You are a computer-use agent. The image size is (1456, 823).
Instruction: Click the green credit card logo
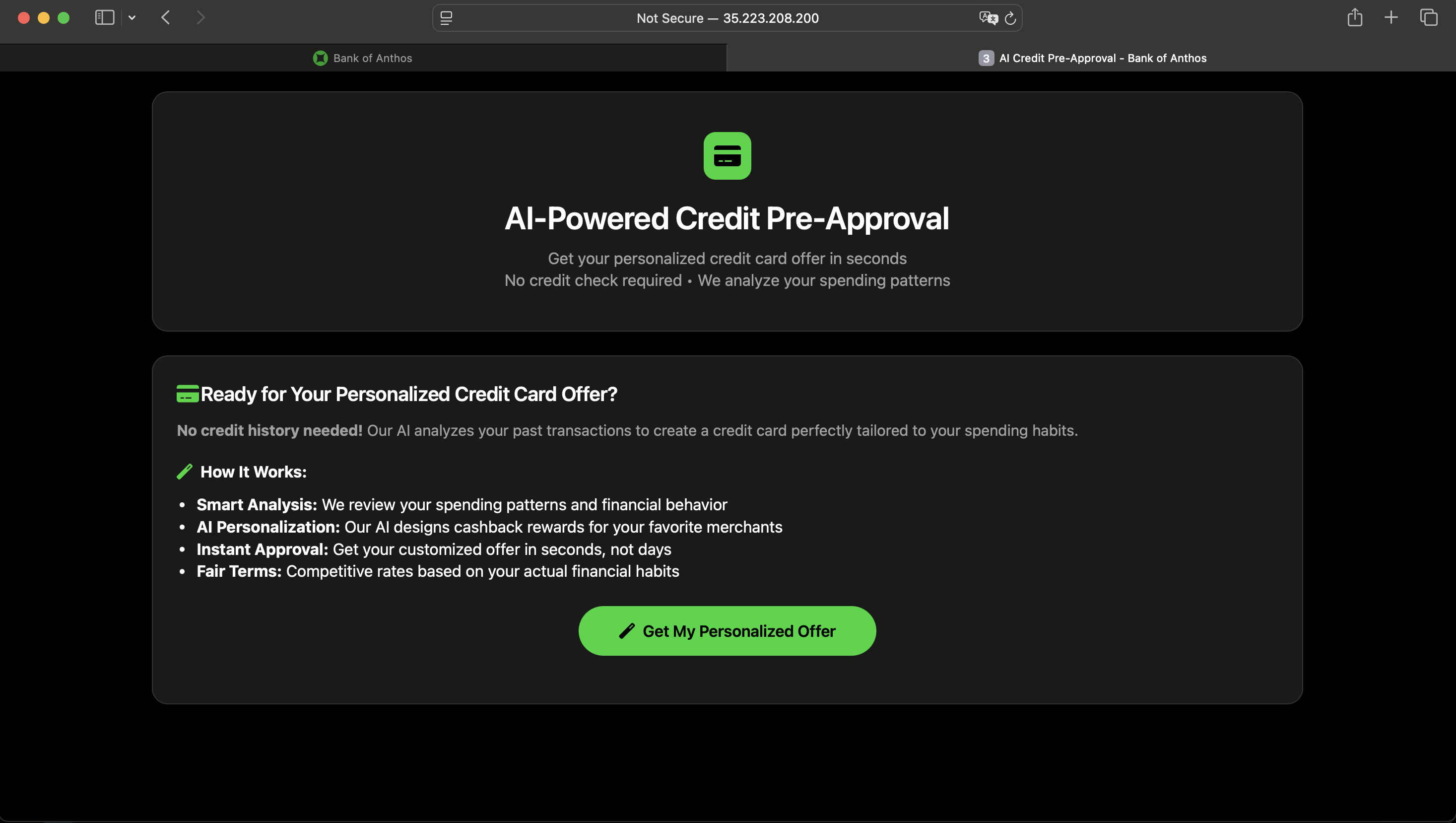tap(727, 156)
